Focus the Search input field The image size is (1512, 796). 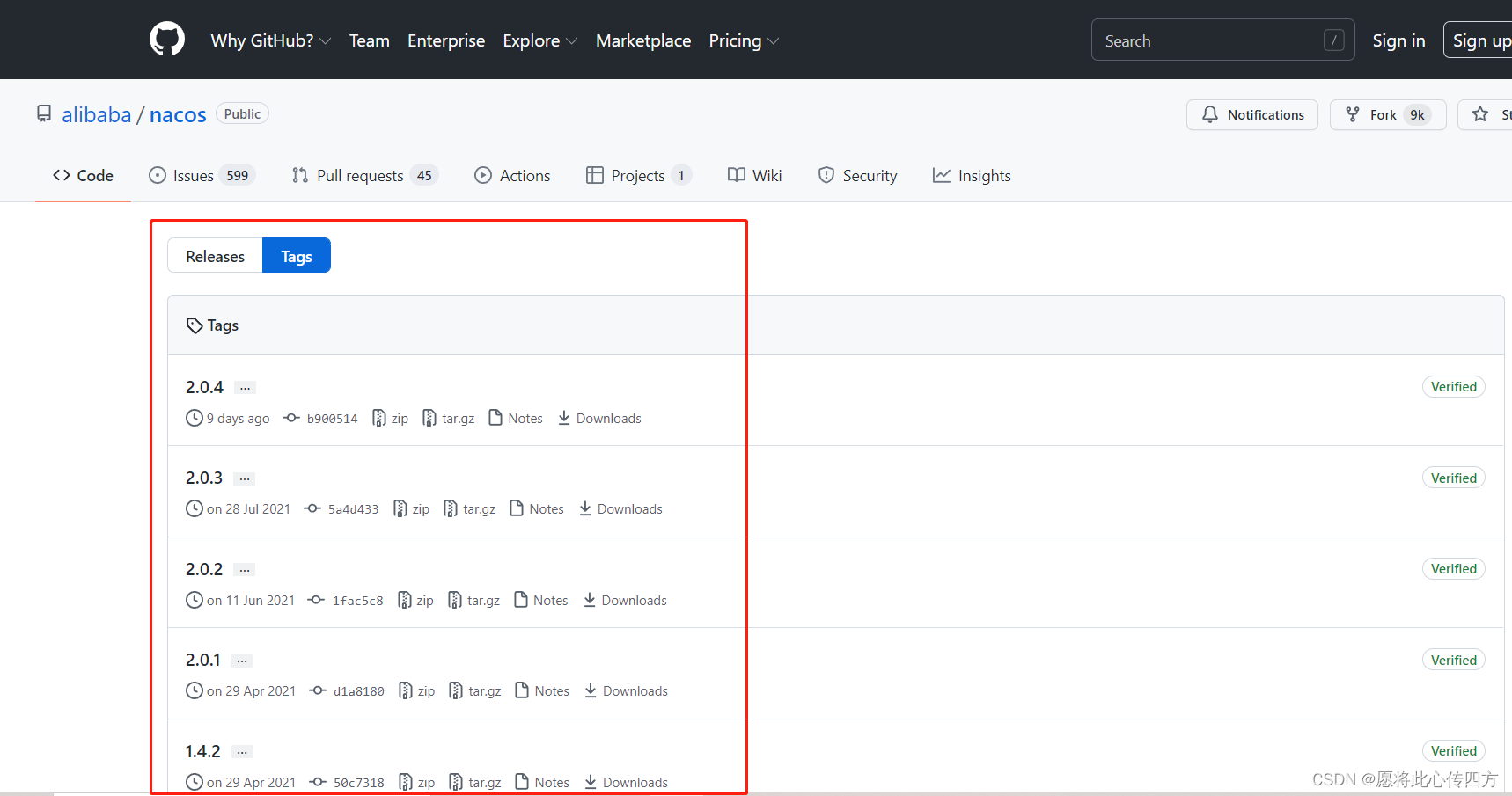click(x=1222, y=40)
